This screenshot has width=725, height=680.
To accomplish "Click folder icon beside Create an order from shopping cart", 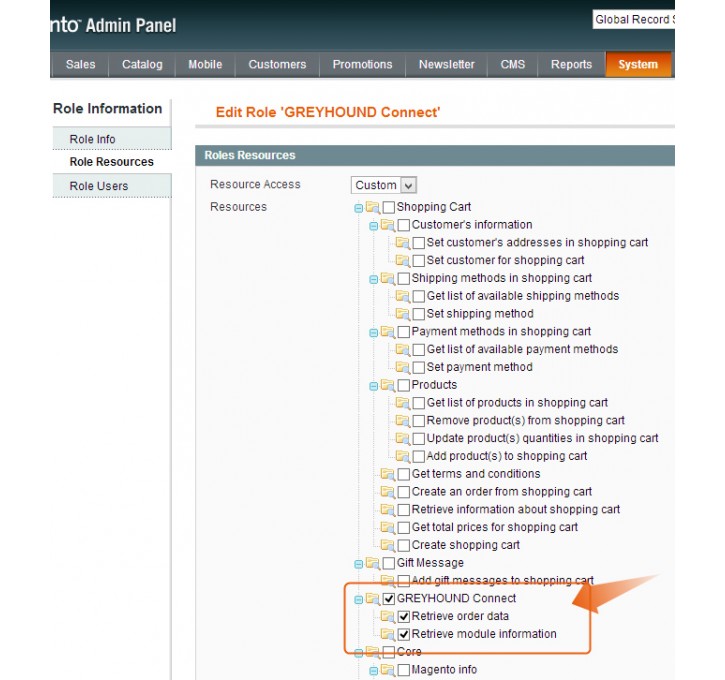I will (x=387, y=492).
